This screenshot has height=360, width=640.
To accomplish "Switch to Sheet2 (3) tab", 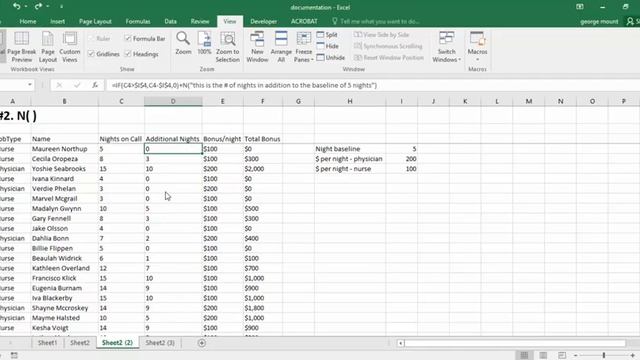I will pos(160,343).
